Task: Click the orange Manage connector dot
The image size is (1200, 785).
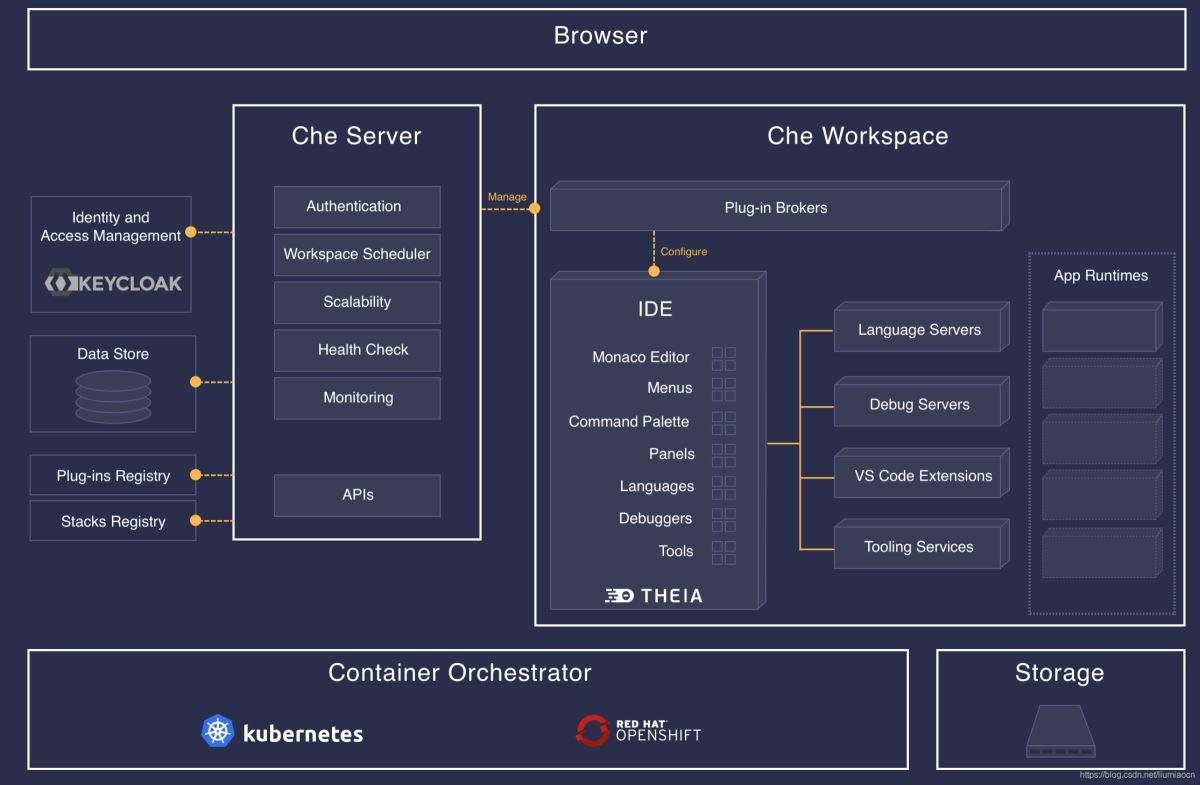Action: pos(534,209)
